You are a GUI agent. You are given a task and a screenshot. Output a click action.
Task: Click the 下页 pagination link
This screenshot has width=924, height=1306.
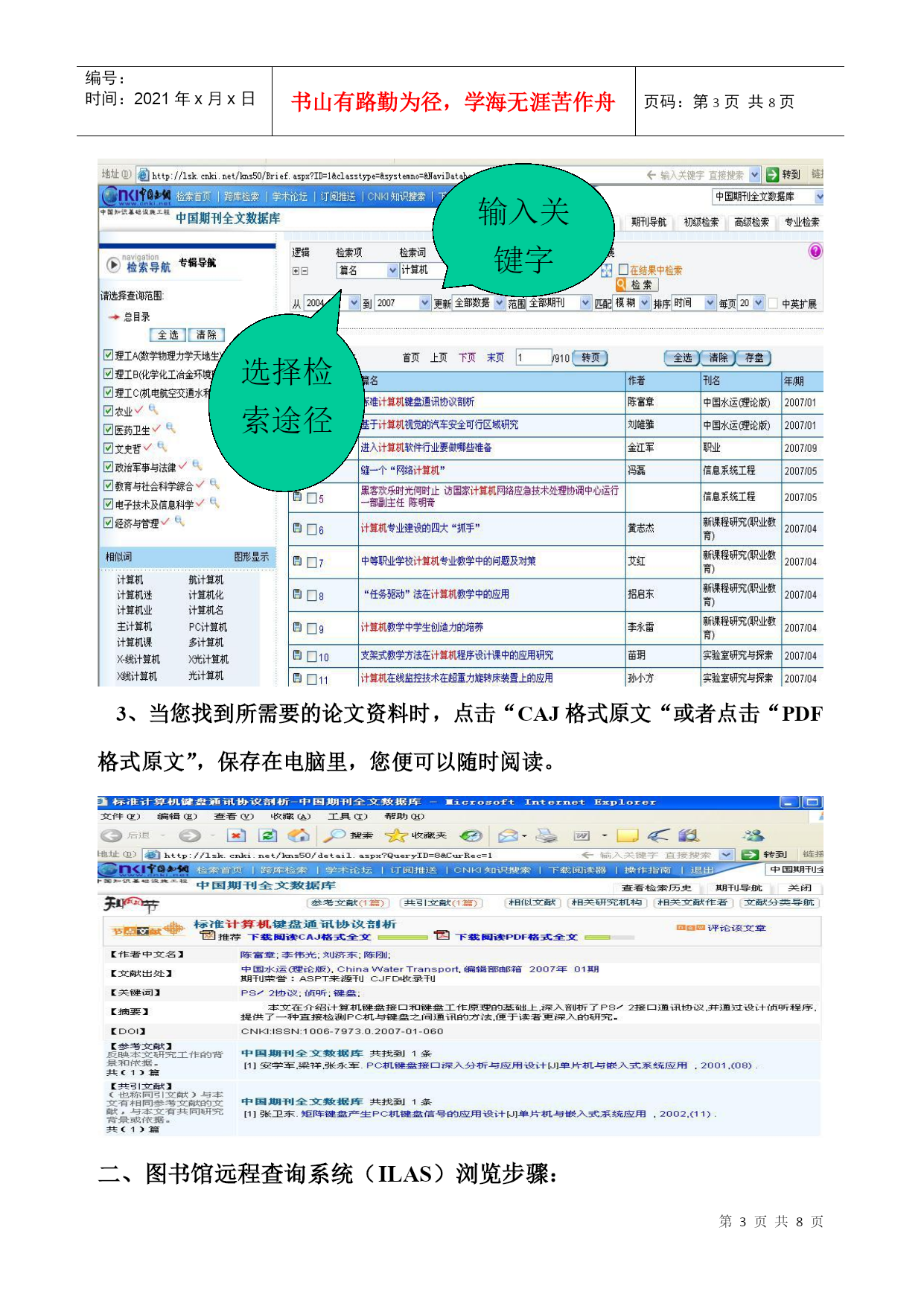[467, 357]
